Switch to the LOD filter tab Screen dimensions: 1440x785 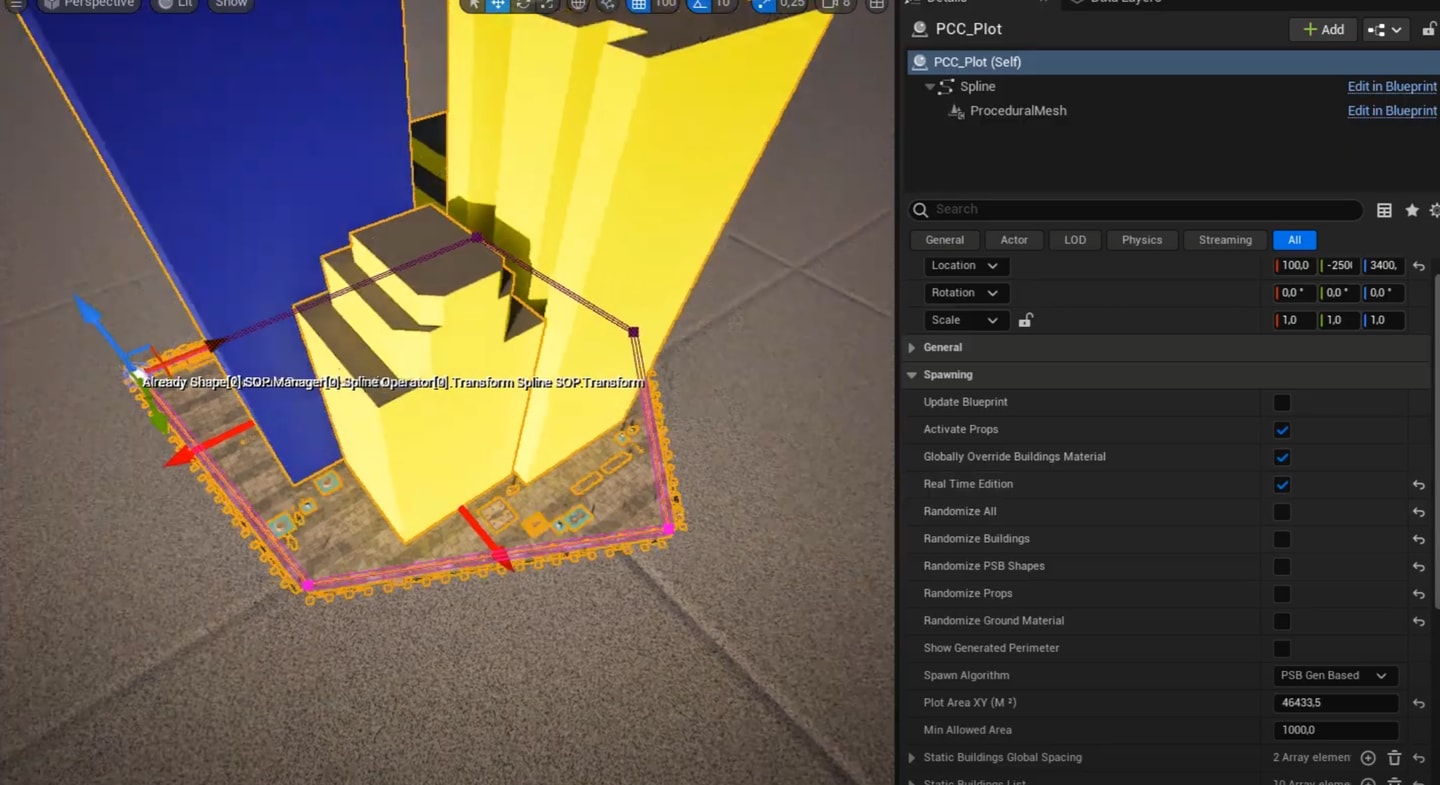click(1075, 240)
